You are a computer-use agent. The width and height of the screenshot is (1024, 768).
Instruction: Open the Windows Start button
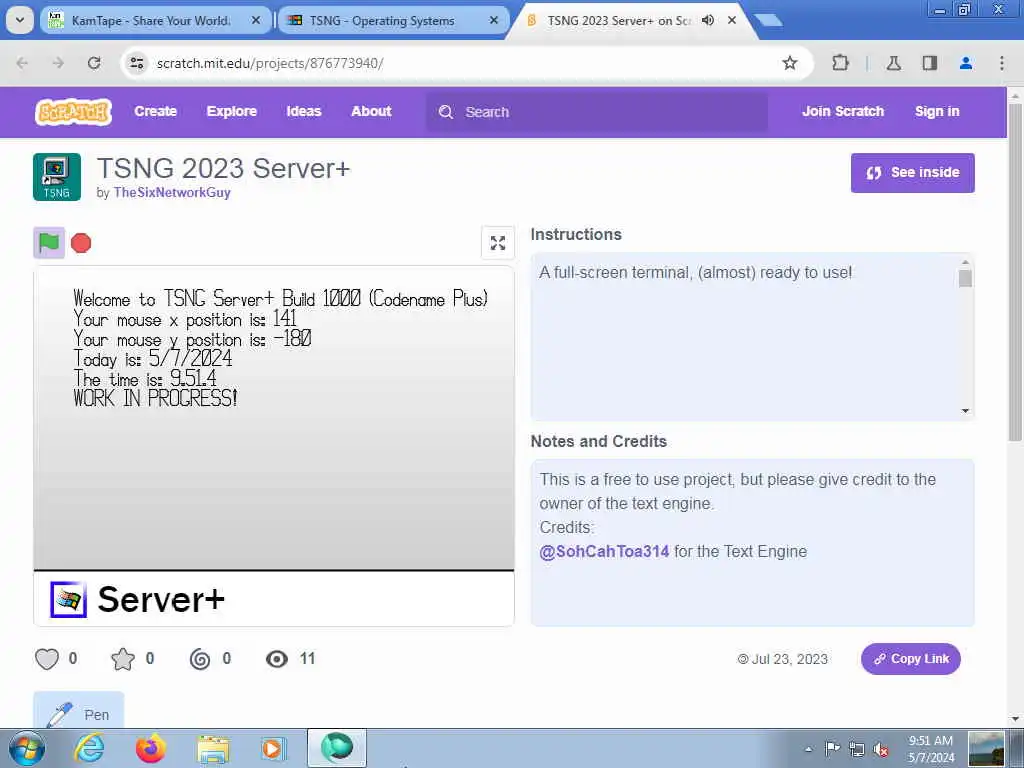pos(26,748)
